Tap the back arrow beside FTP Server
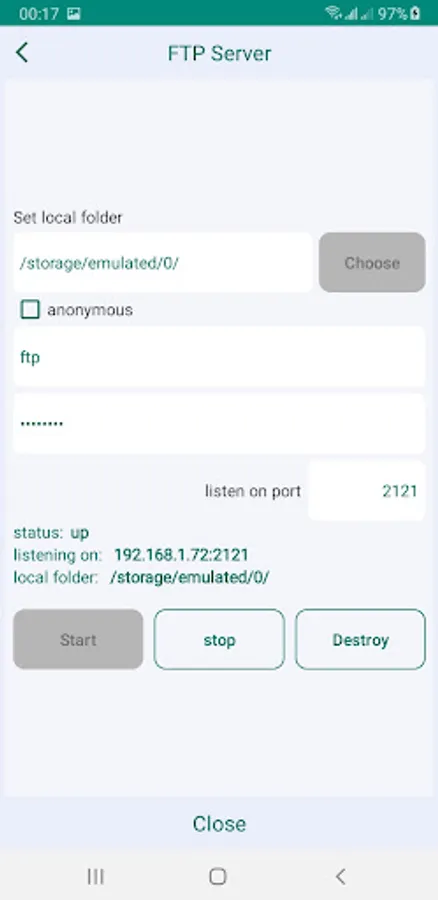438x900 pixels. coord(22,52)
